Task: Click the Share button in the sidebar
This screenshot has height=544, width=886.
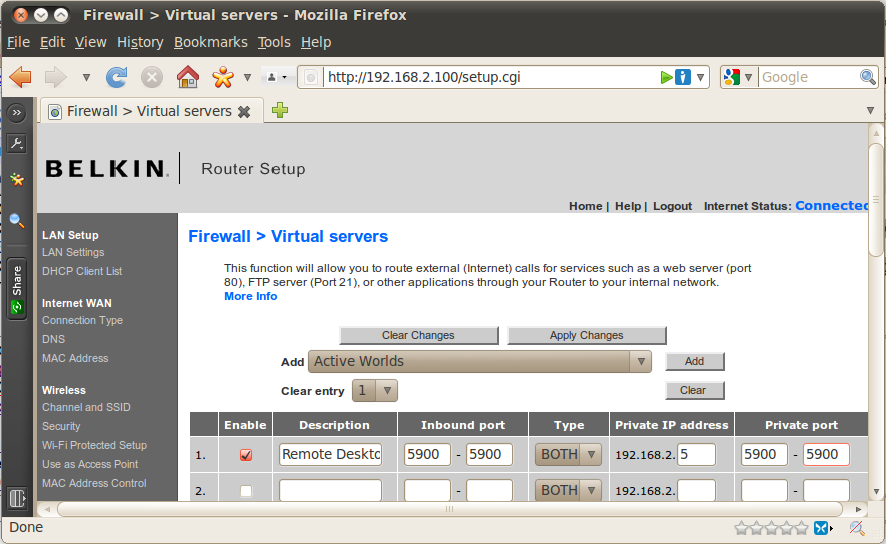Action: pos(17,289)
